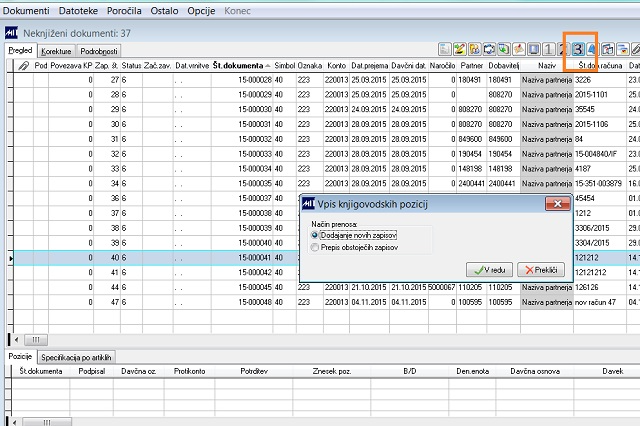This screenshot has width=640, height=426.
Task: Click the number 3 toolbar icon
Action: (579, 49)
